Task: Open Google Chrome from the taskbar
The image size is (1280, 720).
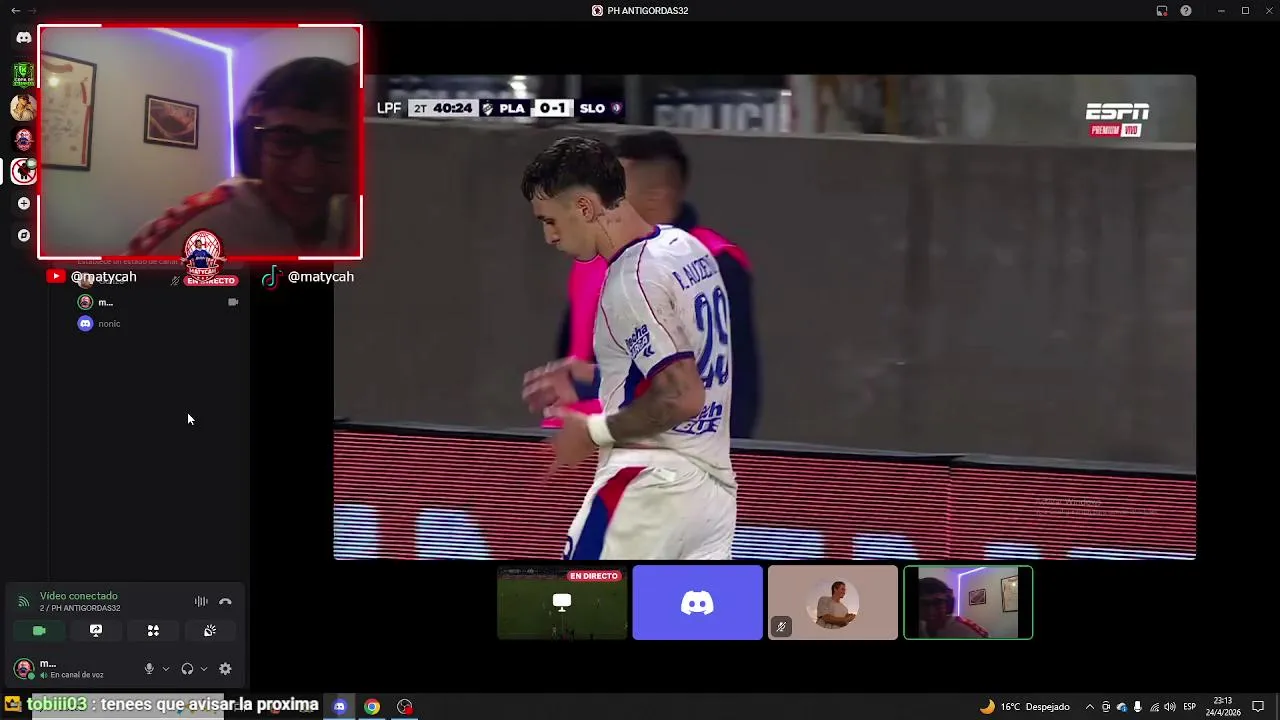Action: tap(372, 706)
